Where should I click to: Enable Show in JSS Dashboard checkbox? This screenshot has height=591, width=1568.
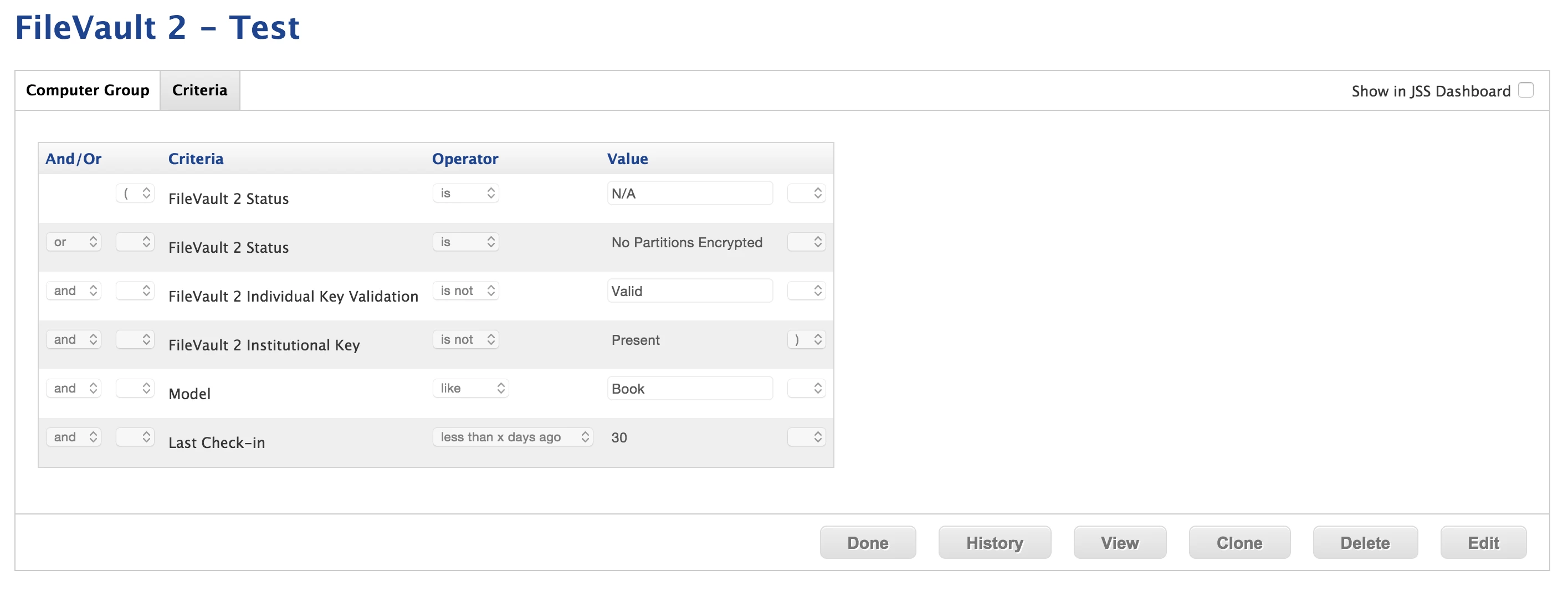pos(1525,90)
